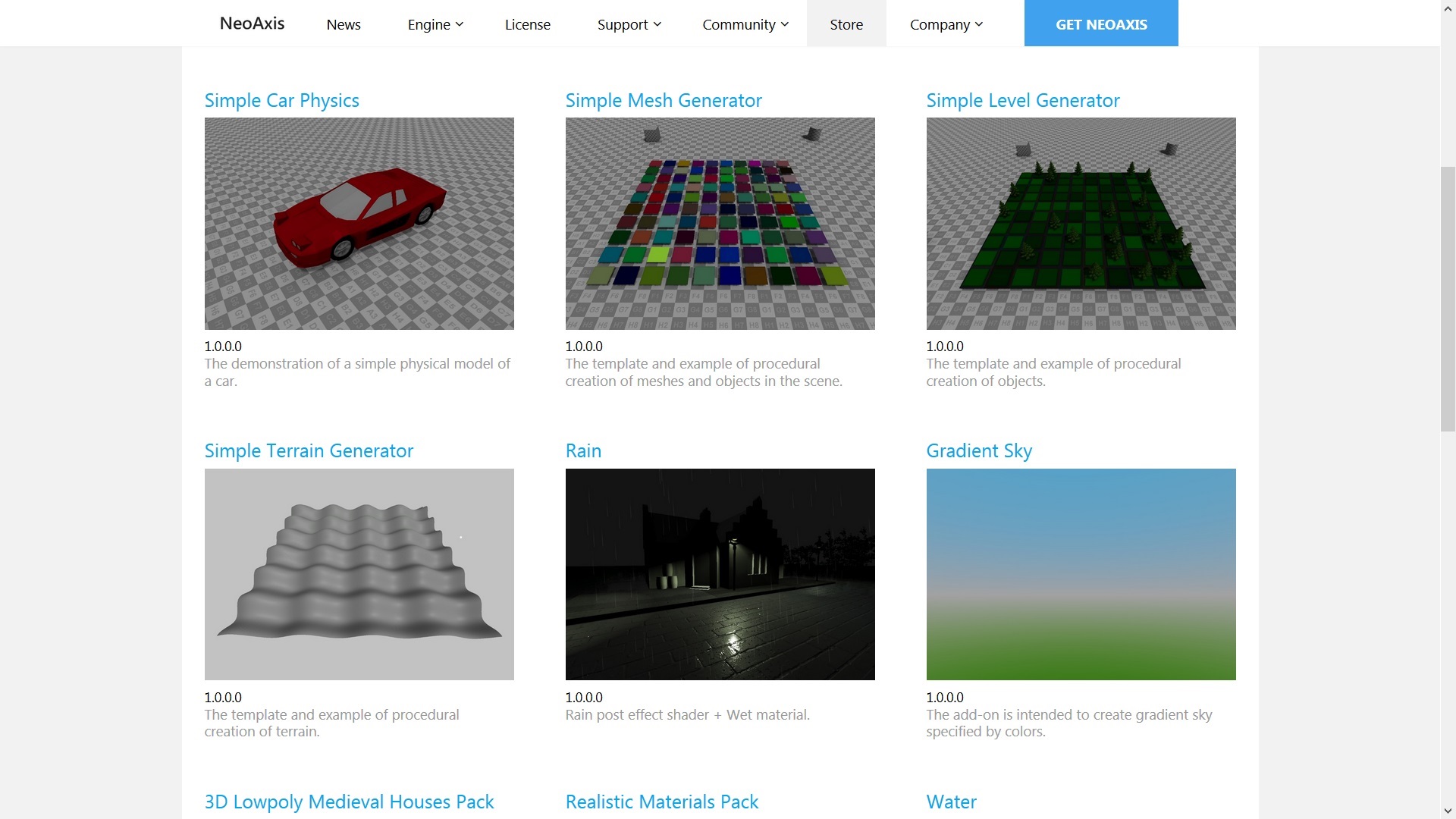Click the Simple Terrain Generator title link
Screen dimensions: 1456x819
click(x=309, y=450)
